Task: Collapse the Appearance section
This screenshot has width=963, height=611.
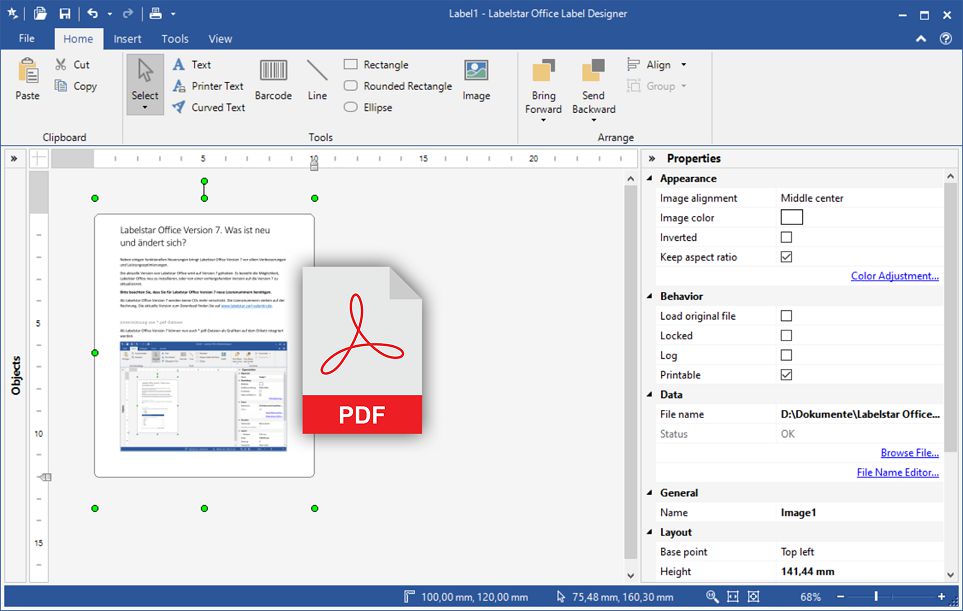Action: pos(650,178)
